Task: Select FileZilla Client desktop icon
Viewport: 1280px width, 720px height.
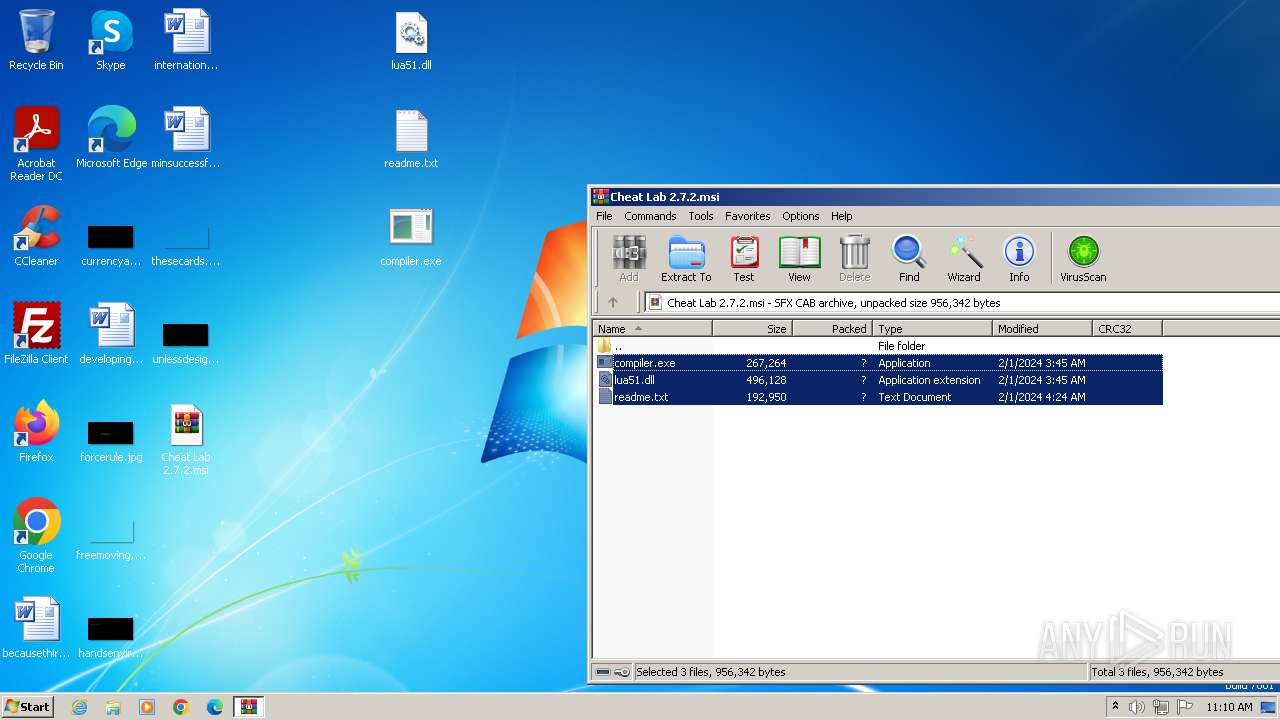Action: click(36, 334)
